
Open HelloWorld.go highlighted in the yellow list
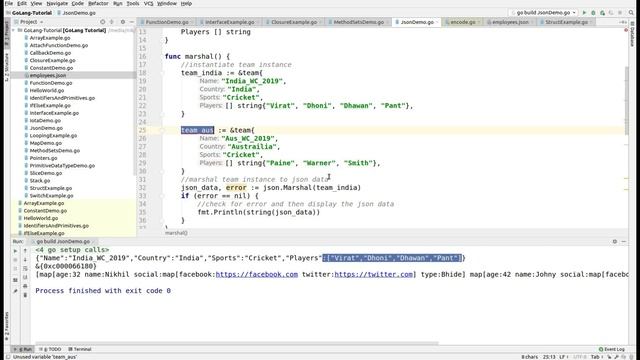41,218
